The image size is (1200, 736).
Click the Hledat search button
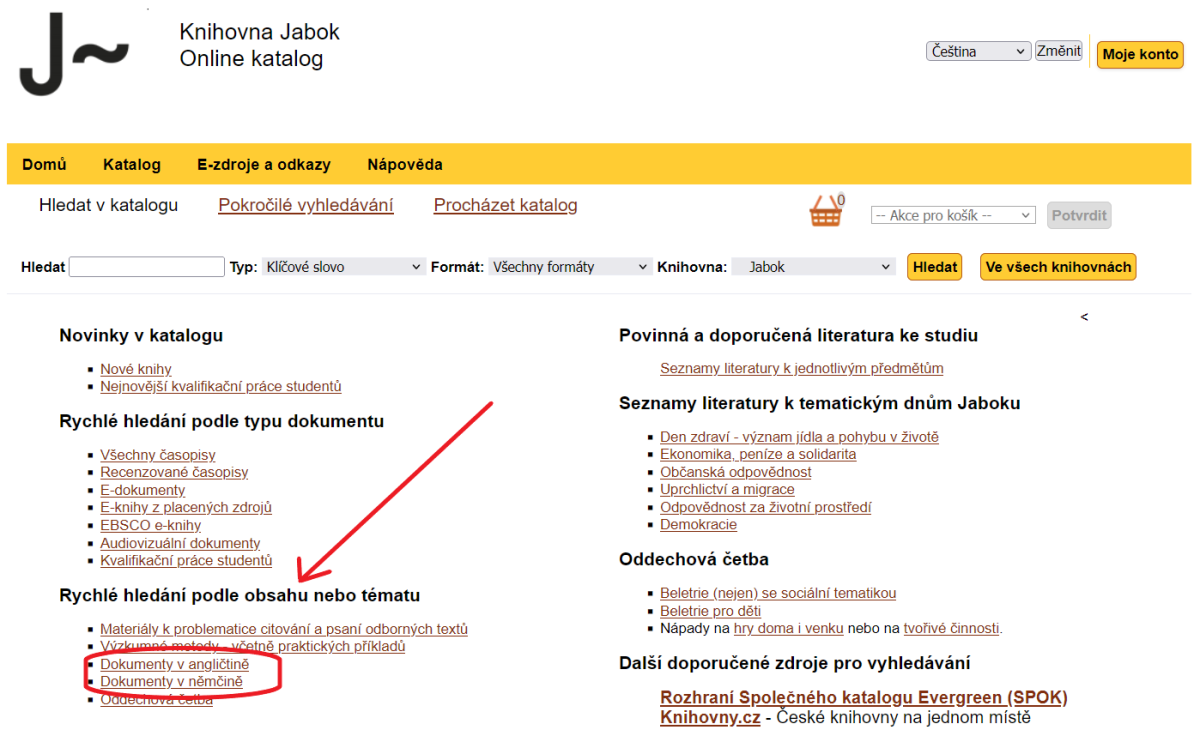pos(934,266)
